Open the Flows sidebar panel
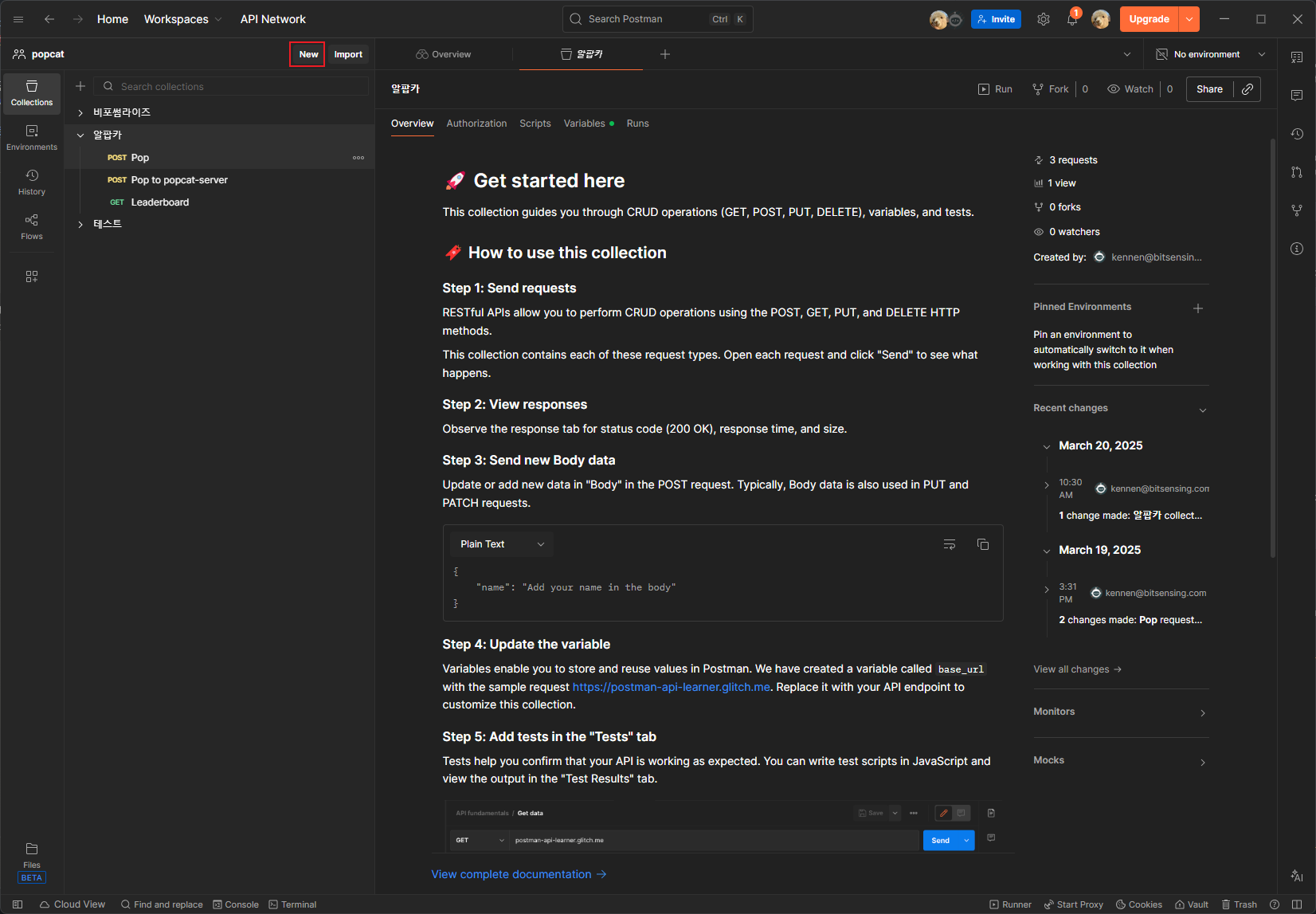Image resolution: width=1316 pixels, height=914 pixels. [x=32, y=227]
